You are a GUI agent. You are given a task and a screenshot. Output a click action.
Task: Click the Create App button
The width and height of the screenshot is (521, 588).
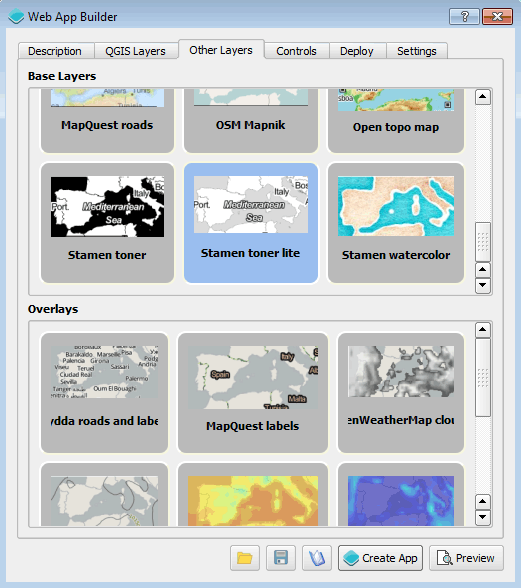point(380,558)
